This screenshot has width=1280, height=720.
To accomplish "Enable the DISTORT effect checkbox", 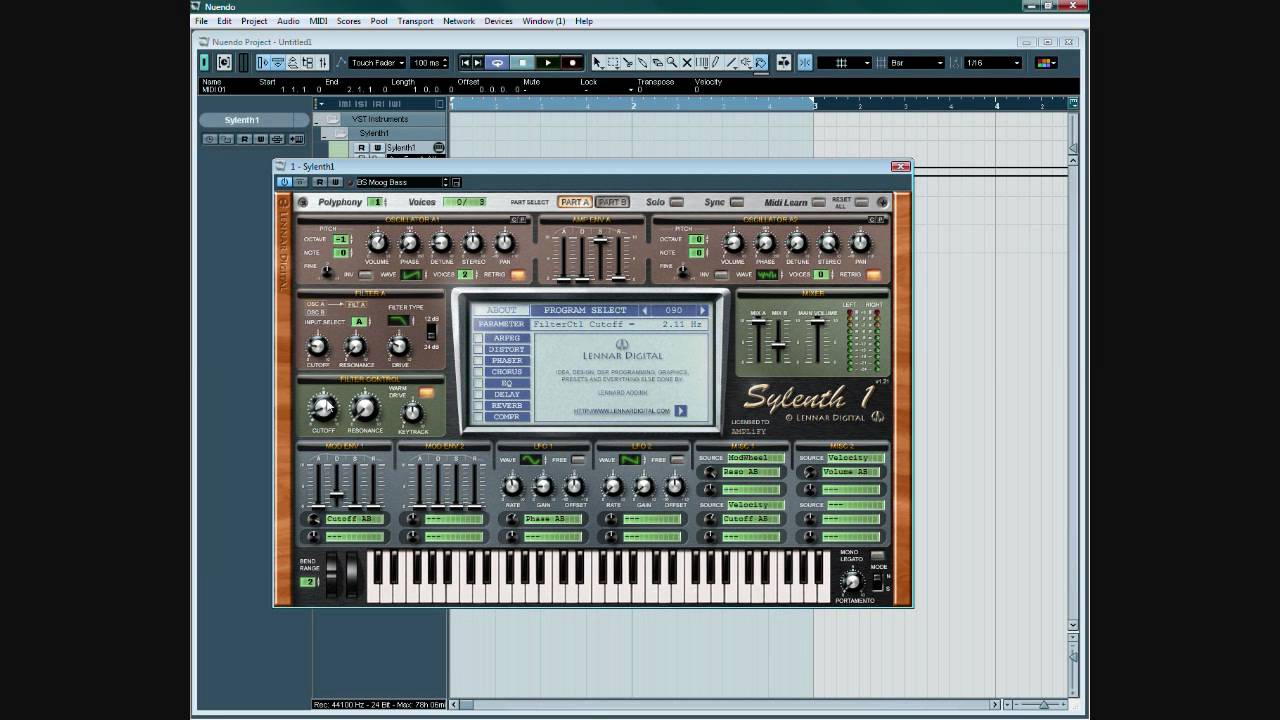I will [478, 349].
